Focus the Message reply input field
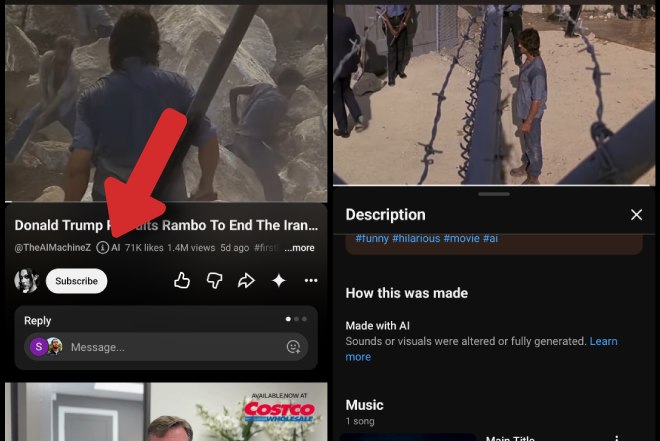The height and width of the screenshot is (441, 660). click(x=166, y=347)
